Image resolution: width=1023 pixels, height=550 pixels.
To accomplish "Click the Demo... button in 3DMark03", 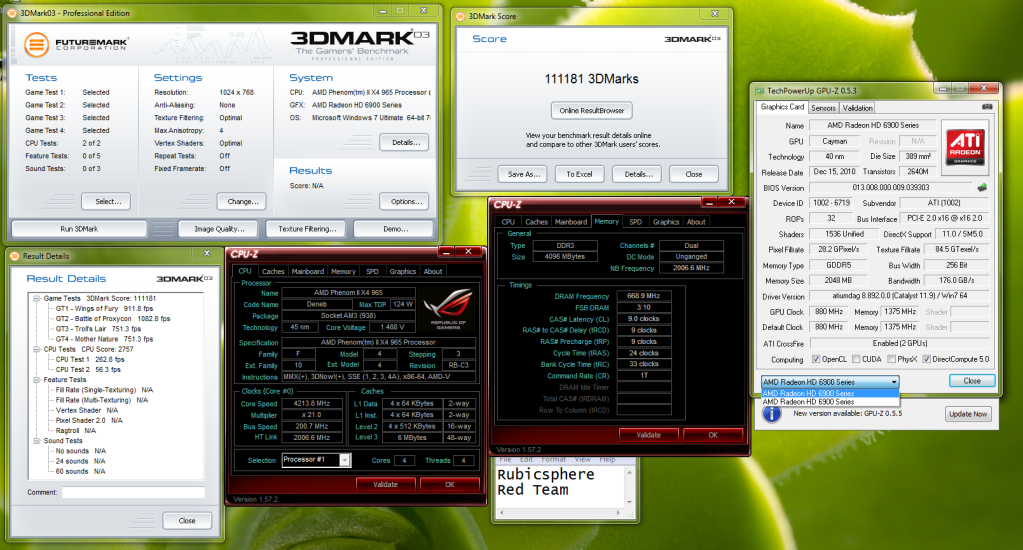I will pyautogui.click(x=395, y=229).
